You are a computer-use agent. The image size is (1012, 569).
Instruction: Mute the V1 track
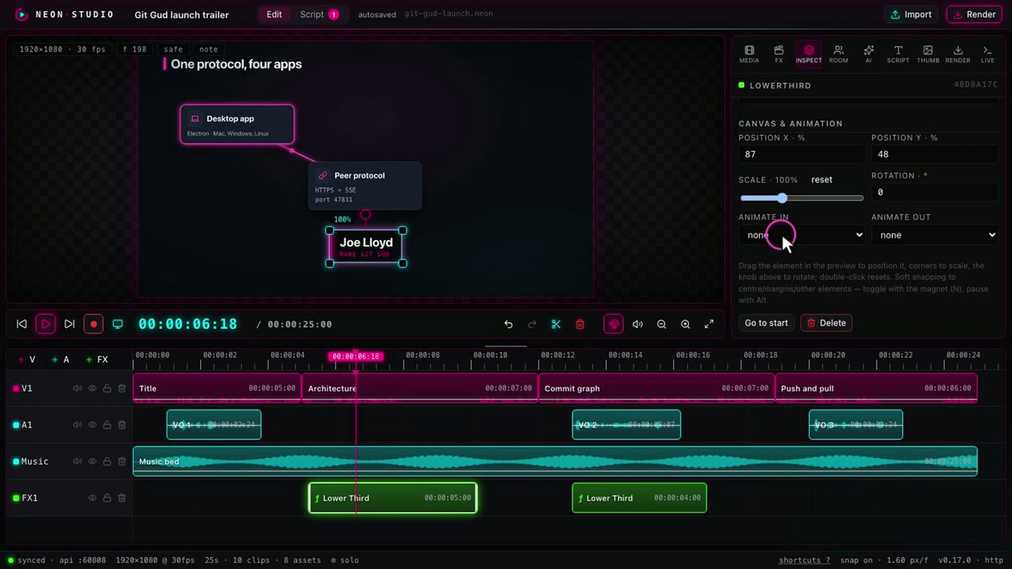point(77,388)
